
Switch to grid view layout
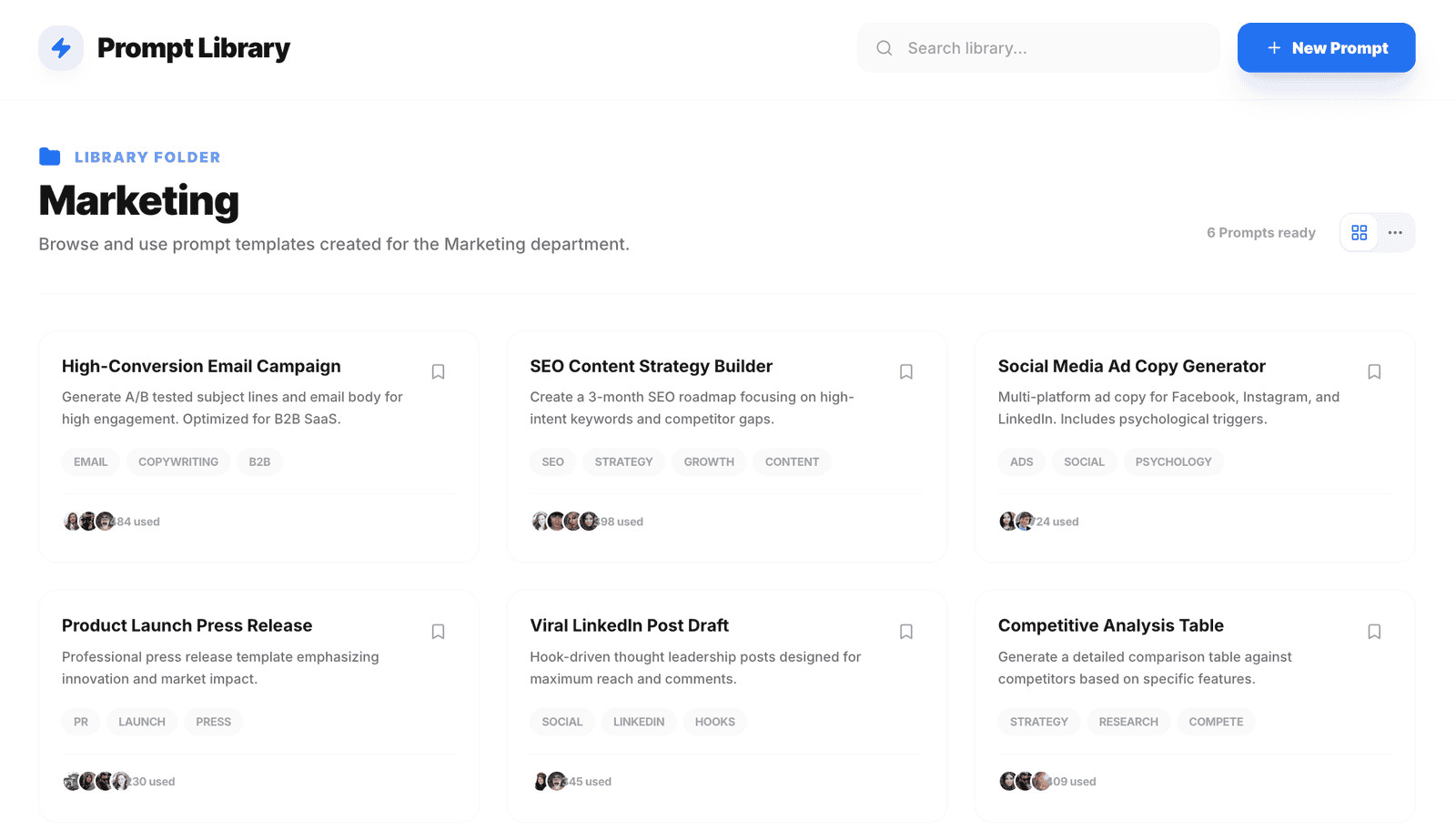1359,233
